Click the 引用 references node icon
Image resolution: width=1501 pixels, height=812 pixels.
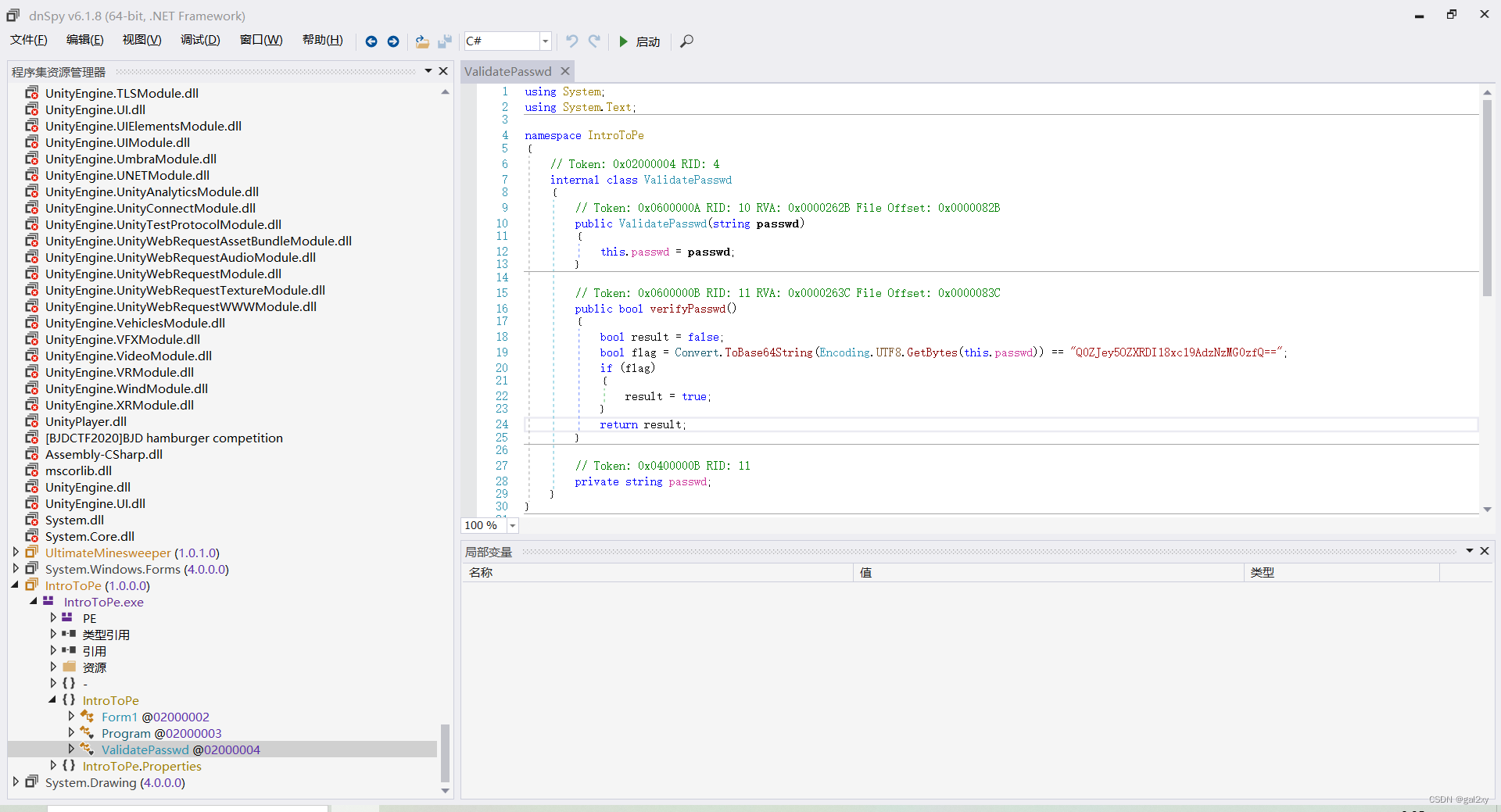(x=69, y=650)
